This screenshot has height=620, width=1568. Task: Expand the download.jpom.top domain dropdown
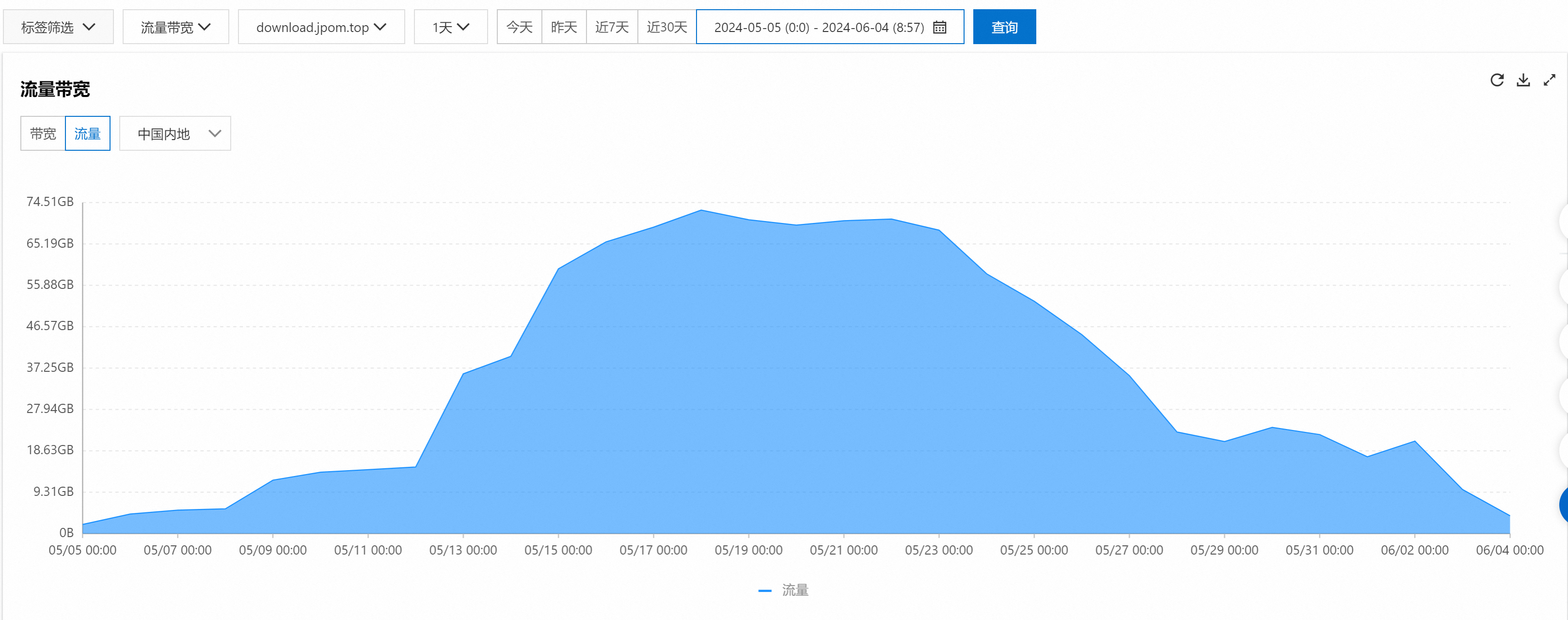tap(321, 28)
